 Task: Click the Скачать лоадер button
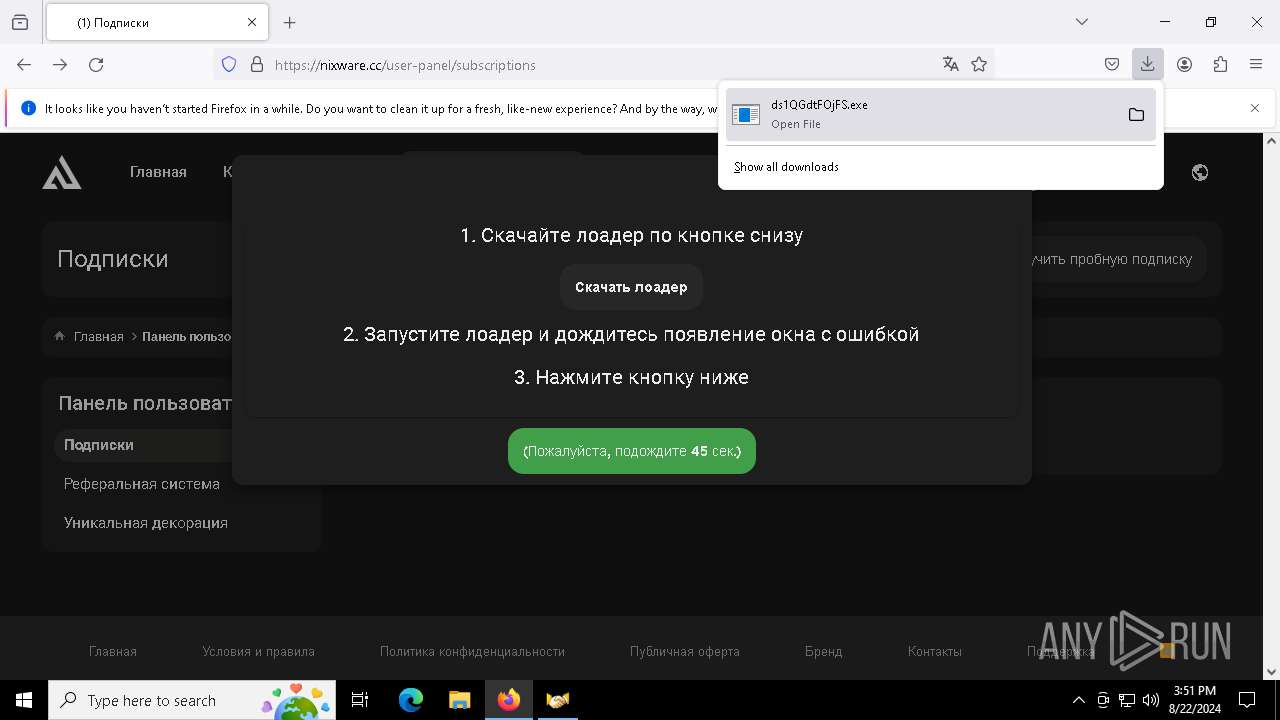(x=631, y=287)
